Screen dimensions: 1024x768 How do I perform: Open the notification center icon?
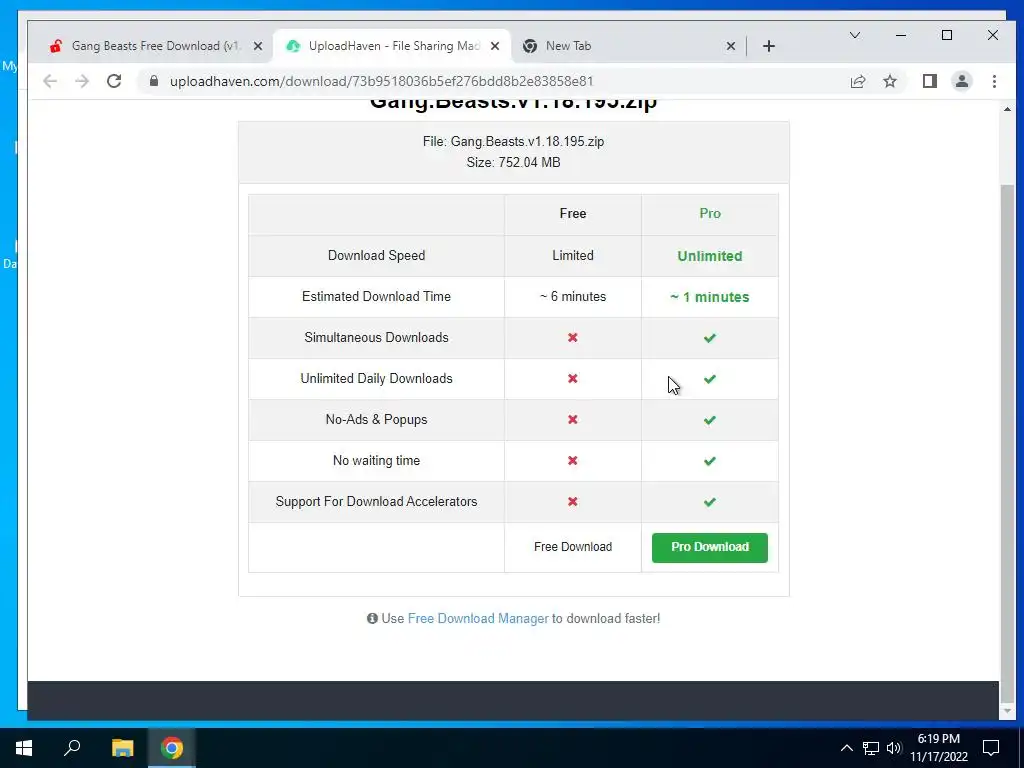pos(991,748)
